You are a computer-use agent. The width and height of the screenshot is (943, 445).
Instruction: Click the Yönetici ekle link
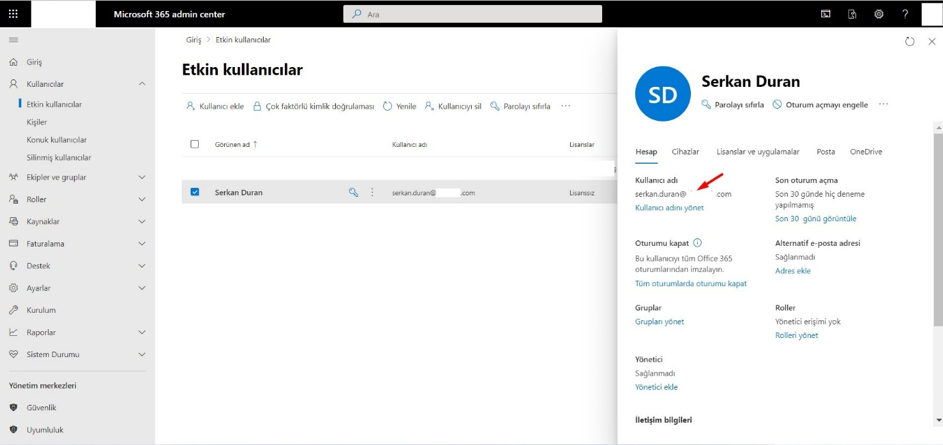pos(656,387)
